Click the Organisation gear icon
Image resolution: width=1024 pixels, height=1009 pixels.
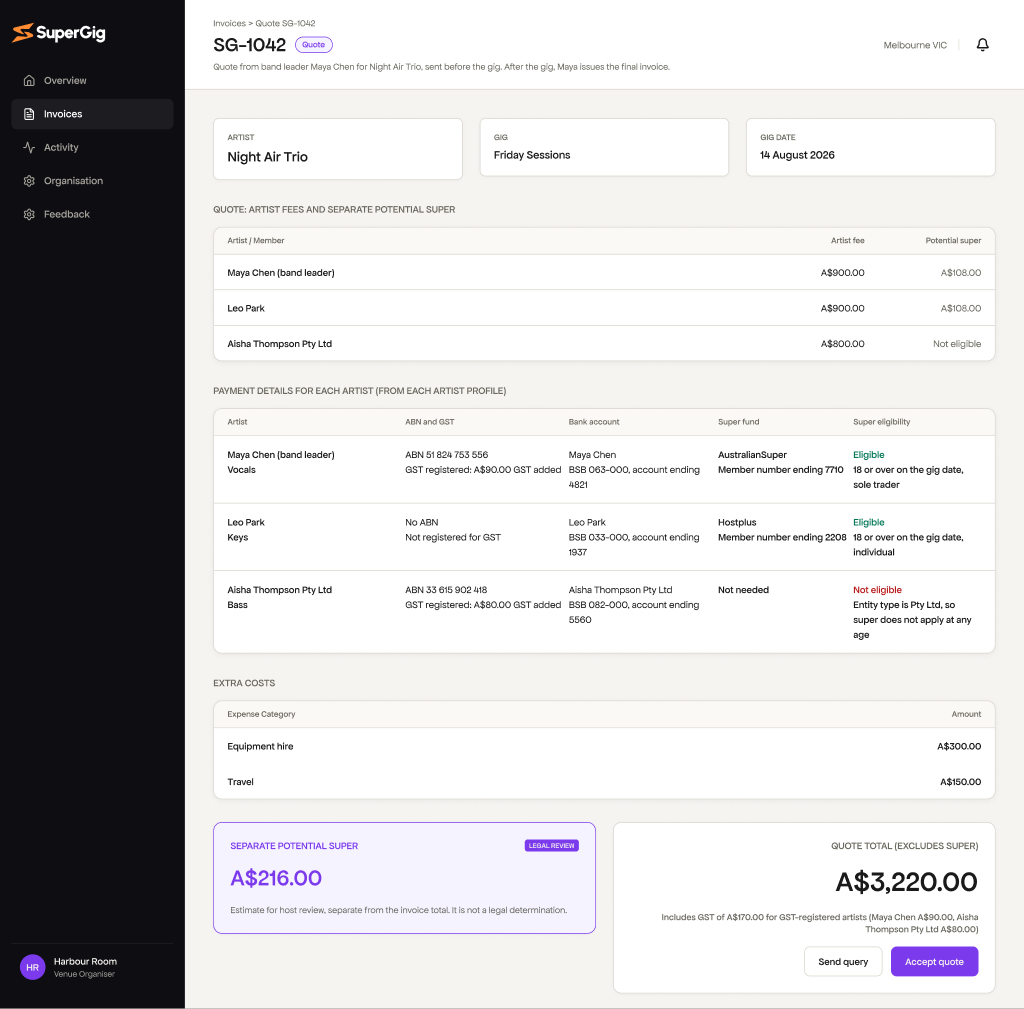pos(29,181)
